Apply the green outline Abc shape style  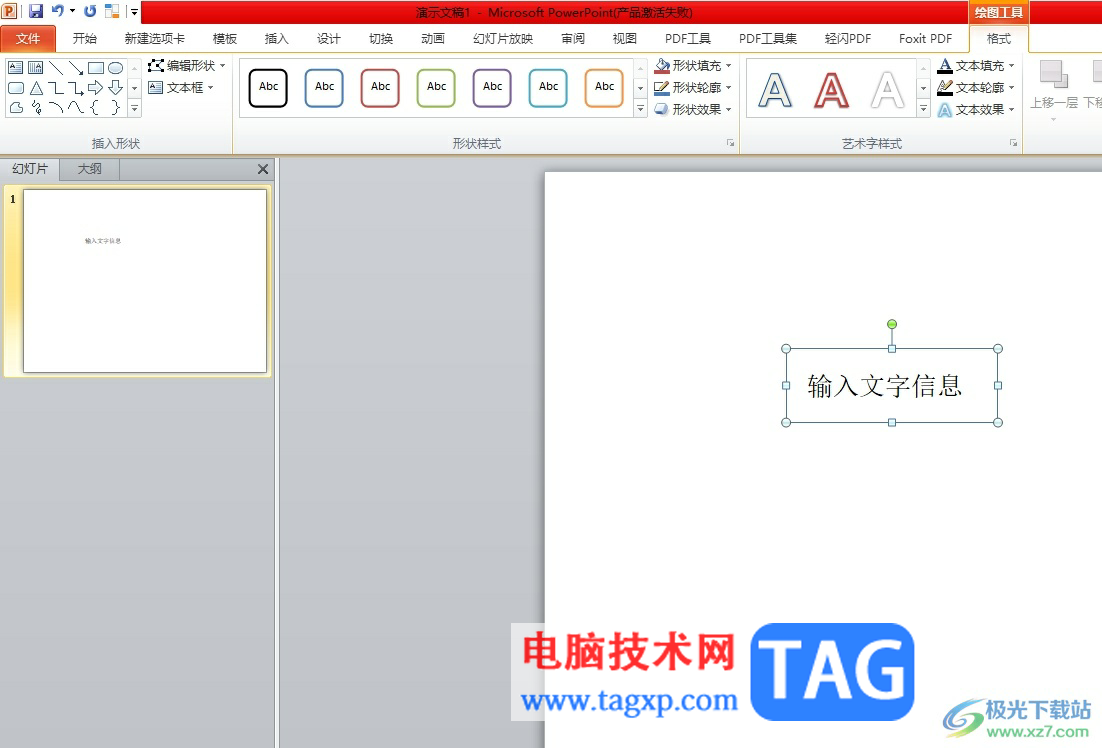coord(436,87)
